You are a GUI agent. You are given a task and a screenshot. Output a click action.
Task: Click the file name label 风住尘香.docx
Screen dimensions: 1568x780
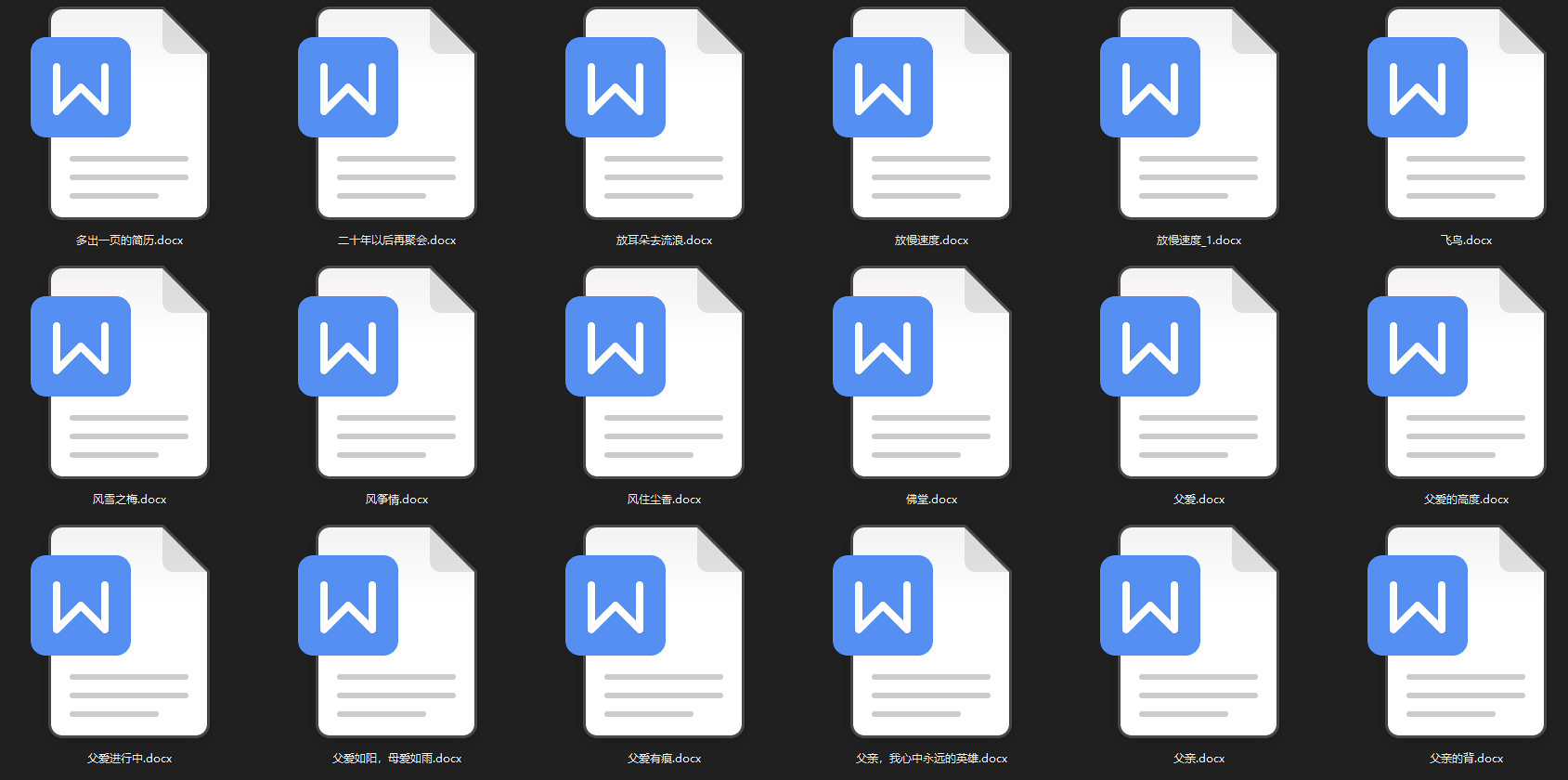pos(665,500)
